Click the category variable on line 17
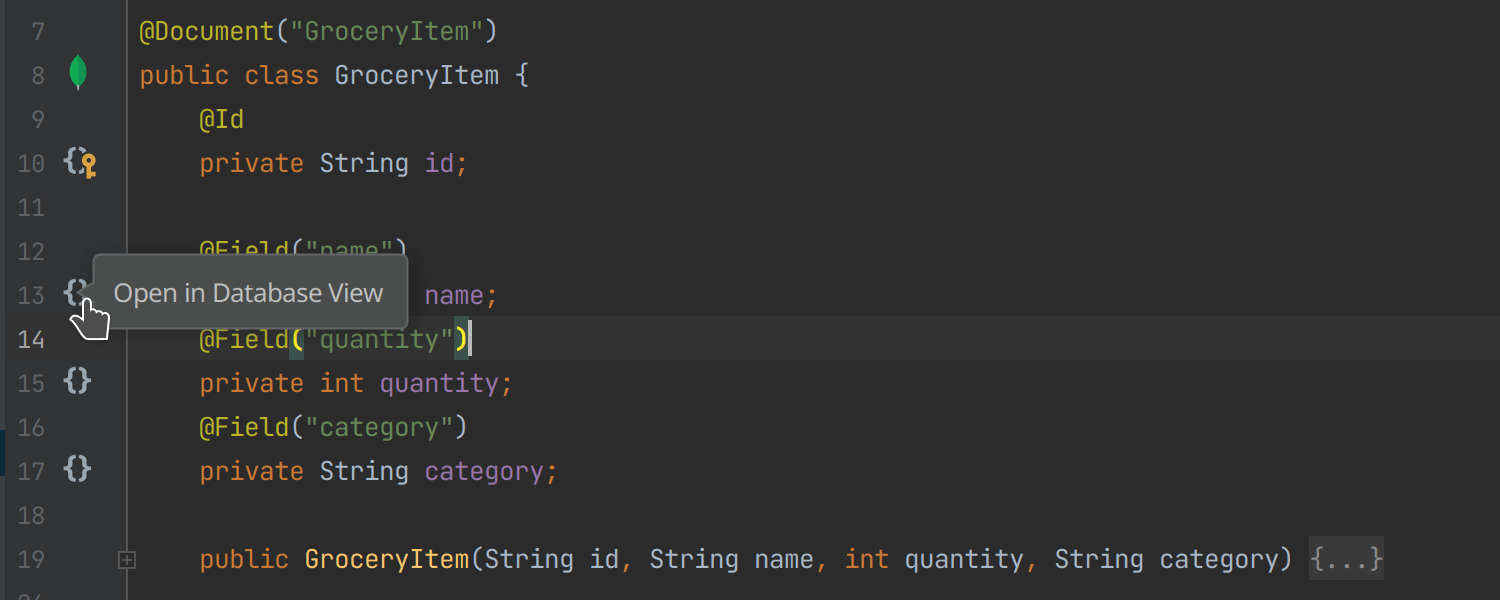Viewport: 1500px width, 600px height. pyautogui.click(x=484, y=471)
